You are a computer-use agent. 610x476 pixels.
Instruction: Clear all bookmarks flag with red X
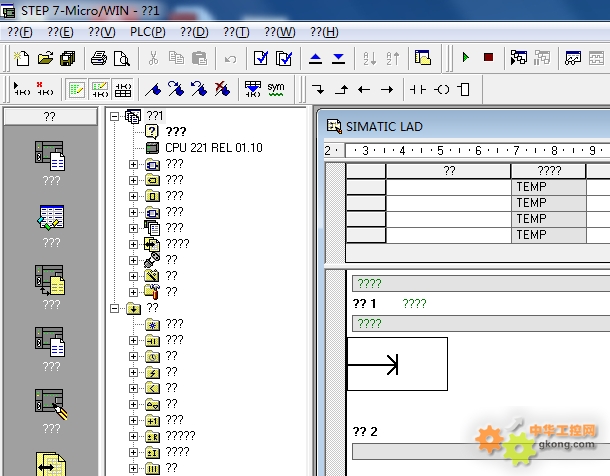coord(222,89)
